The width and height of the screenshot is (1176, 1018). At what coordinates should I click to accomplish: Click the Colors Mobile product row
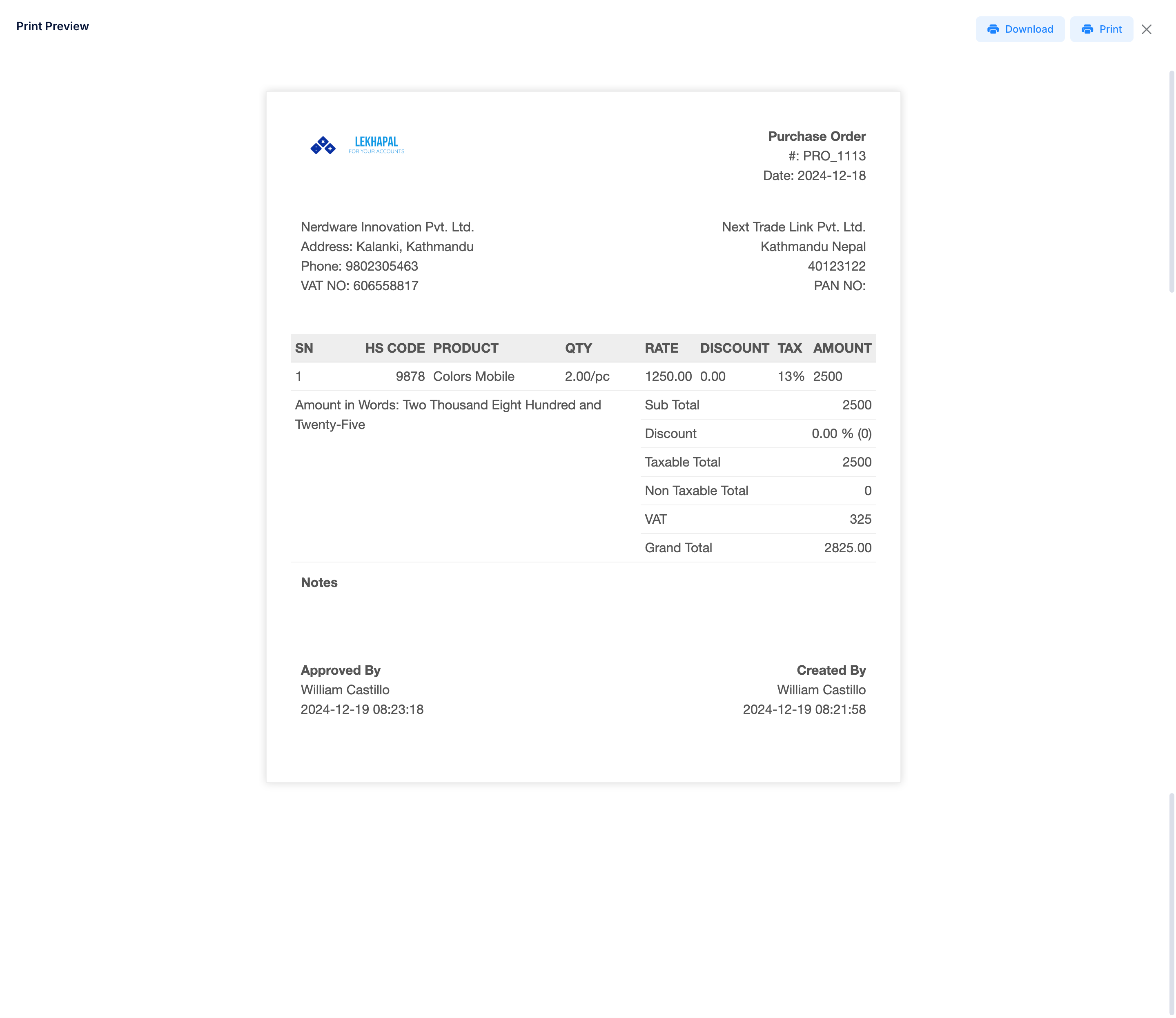pos(474,376)
